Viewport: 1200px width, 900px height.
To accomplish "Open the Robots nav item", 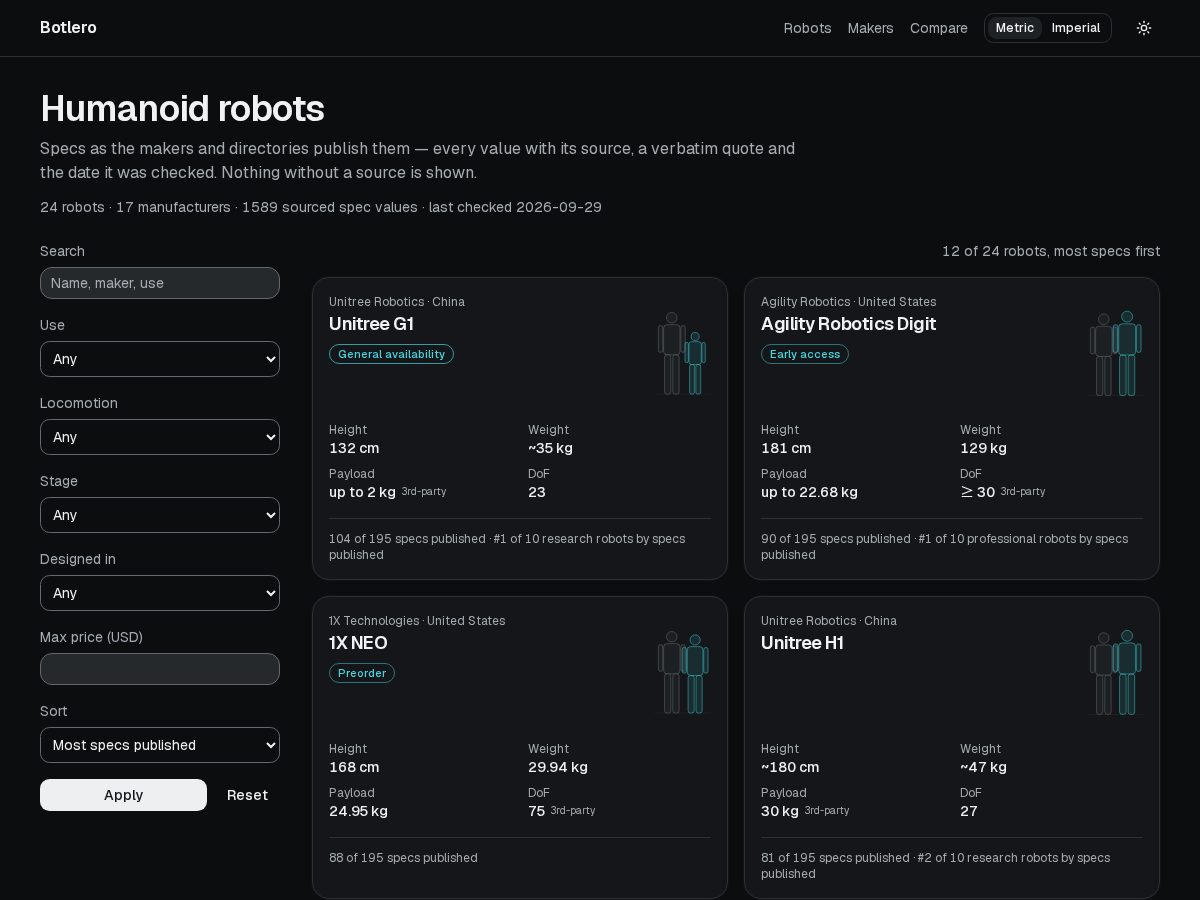I will pyautogui.click(x=808, y=28).
